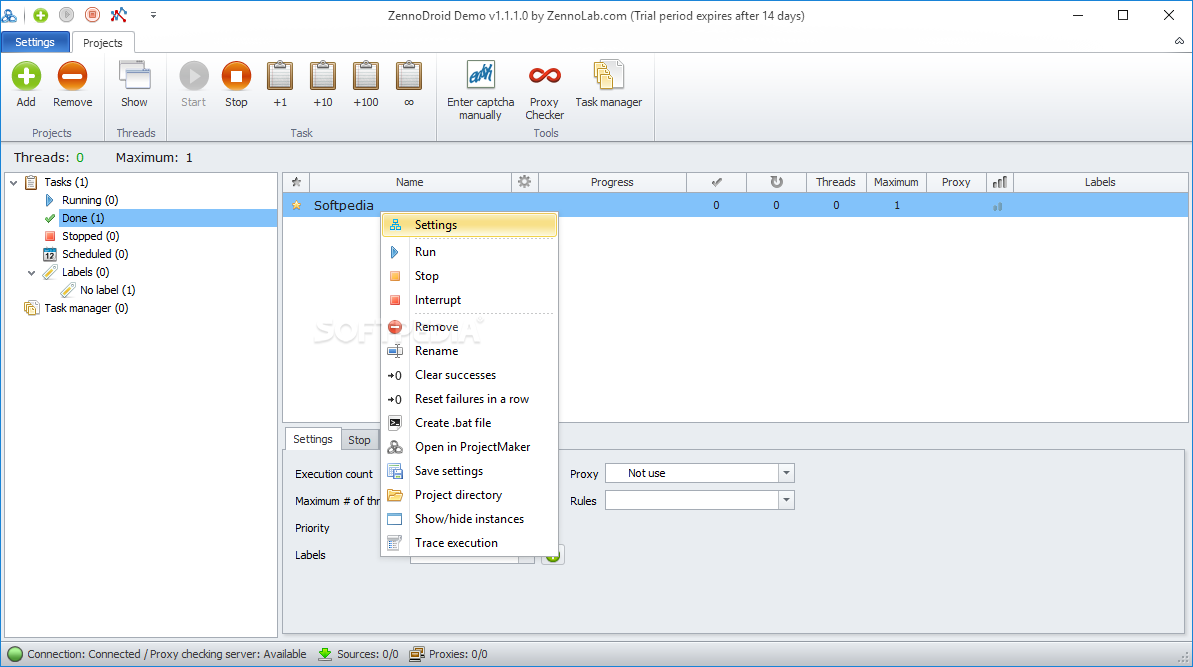Sort by the star column header
The width and height of the screenshot is (1193, 667).
pyautogui.click(x=296, y=183)
